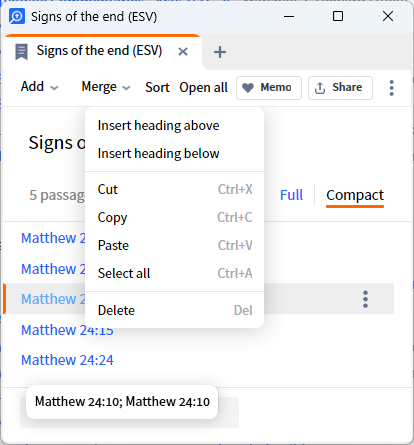Image resolution: width=414 pixels, height=445 pixels.
Task: Click the Share upload button
Action: (340, 88)
